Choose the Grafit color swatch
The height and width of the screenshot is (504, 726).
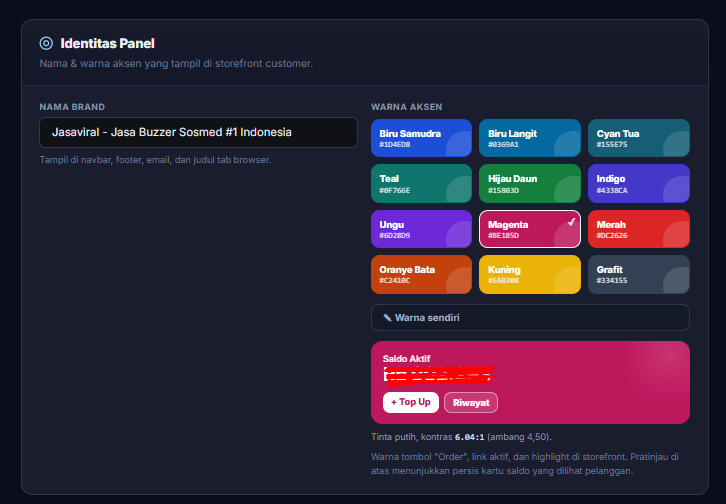(x=638, y=274)
